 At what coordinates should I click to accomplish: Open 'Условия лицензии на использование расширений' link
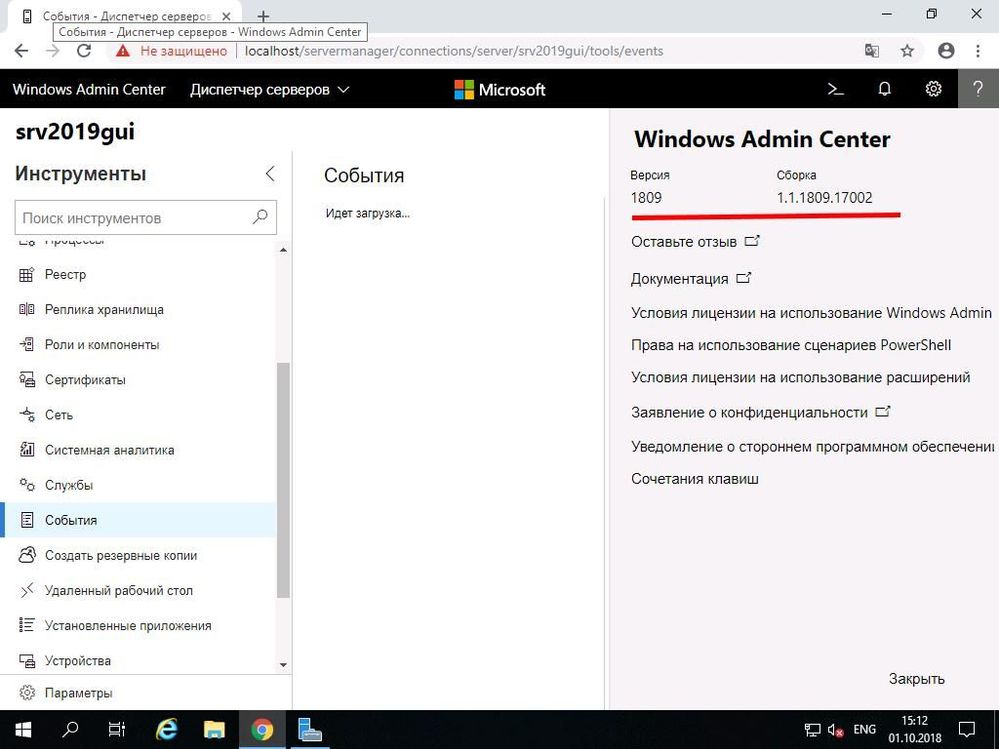(800, 377)
